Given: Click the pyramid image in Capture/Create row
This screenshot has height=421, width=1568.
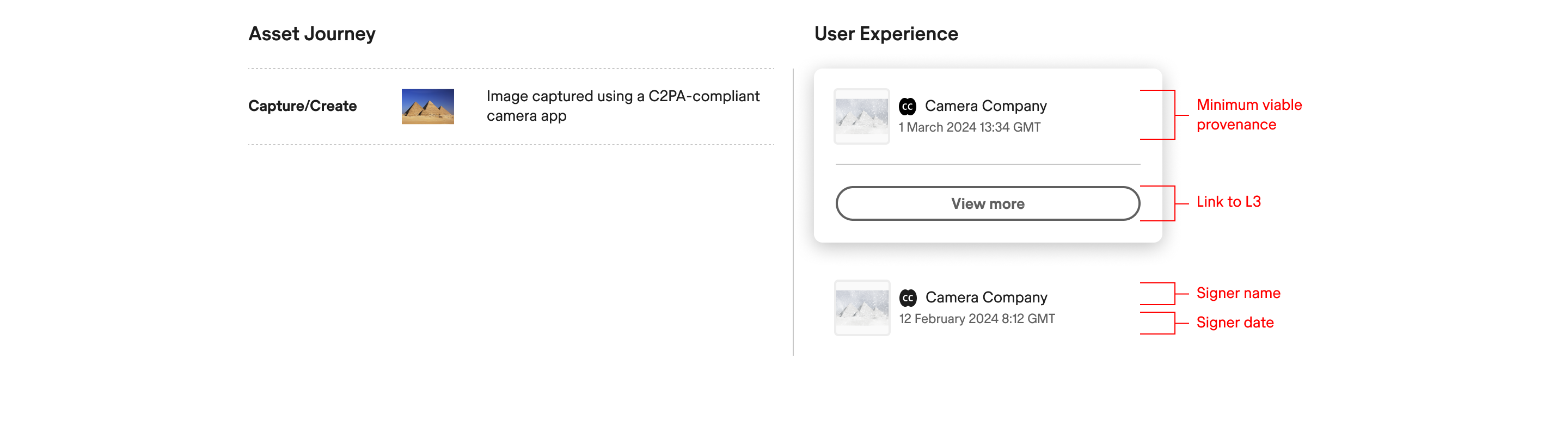Looking at the screenshot, I should (x=428, y=106).
